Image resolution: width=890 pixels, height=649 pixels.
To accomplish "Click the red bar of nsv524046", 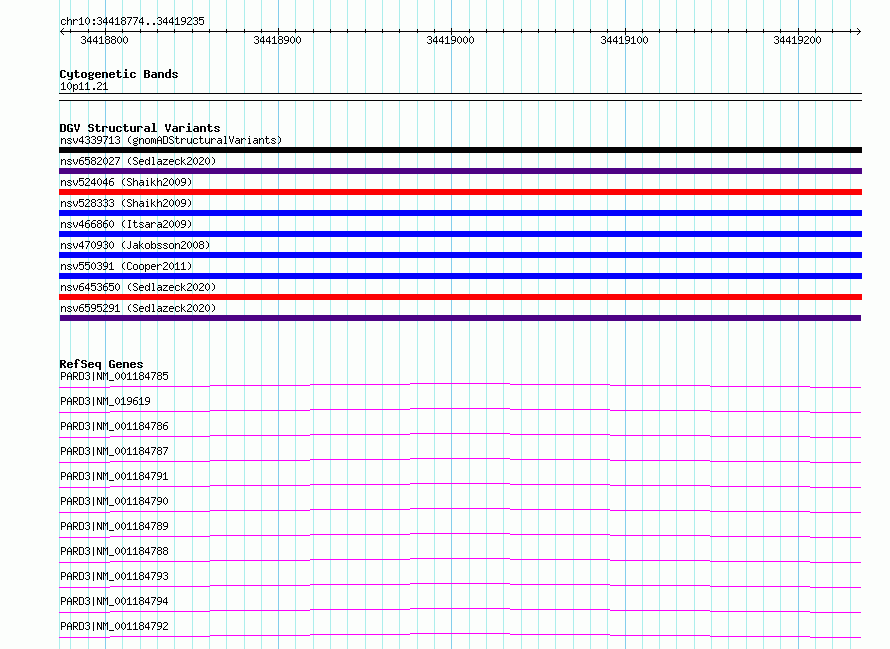I will click(x=460, y=192).
